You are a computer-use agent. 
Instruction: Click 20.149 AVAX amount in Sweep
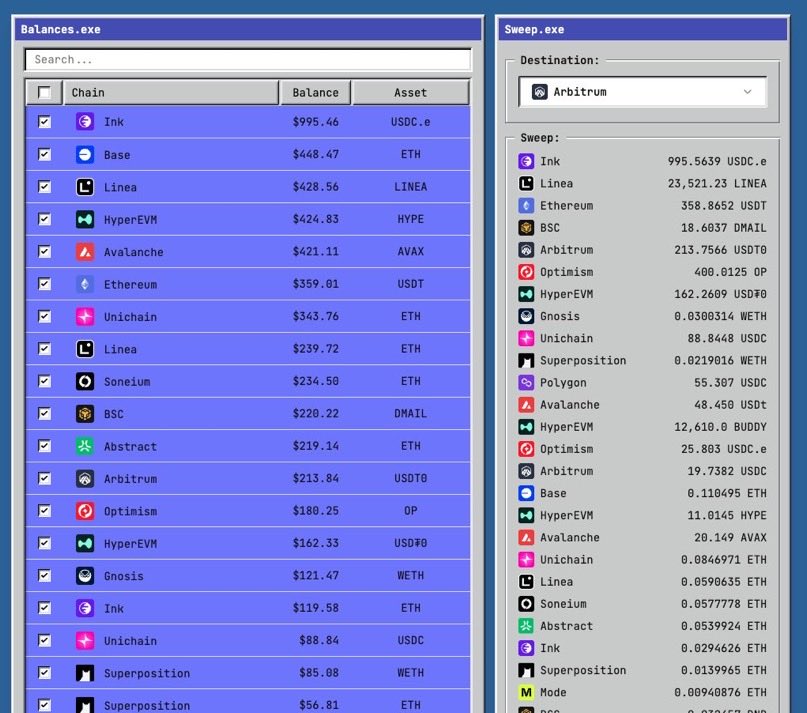pos(730,538)
